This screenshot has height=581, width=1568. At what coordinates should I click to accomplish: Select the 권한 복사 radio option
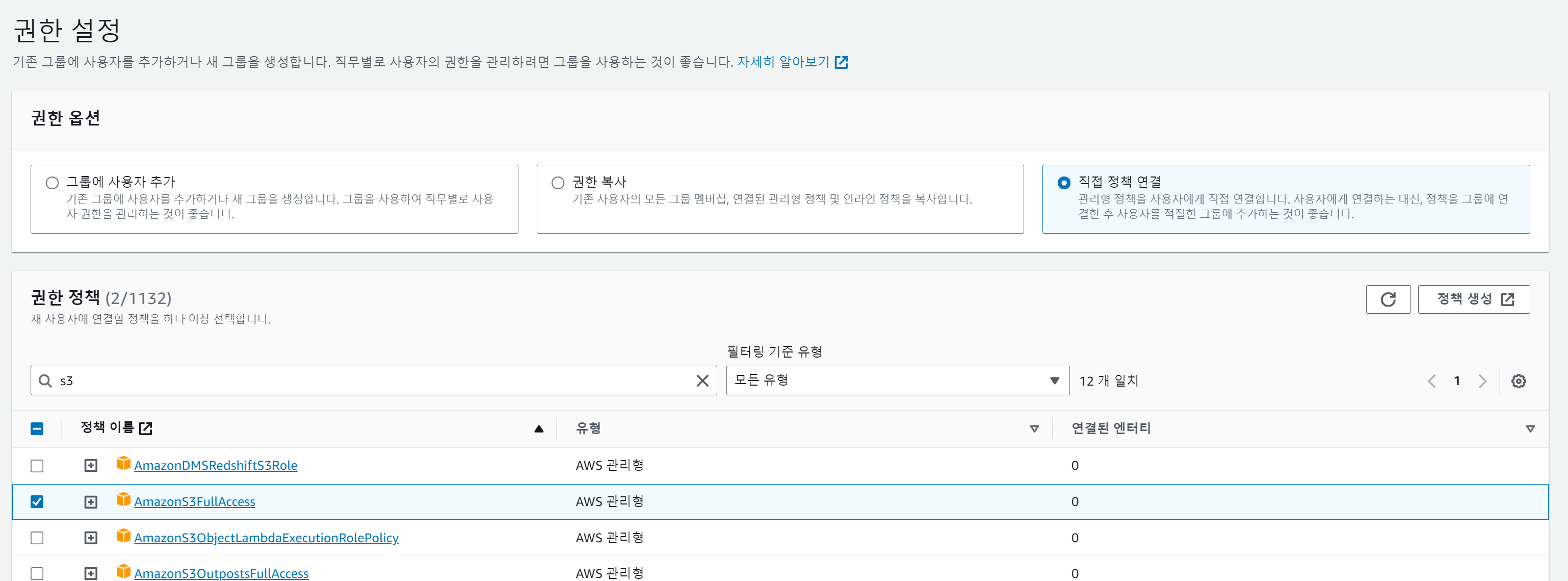tap(558, 183)
